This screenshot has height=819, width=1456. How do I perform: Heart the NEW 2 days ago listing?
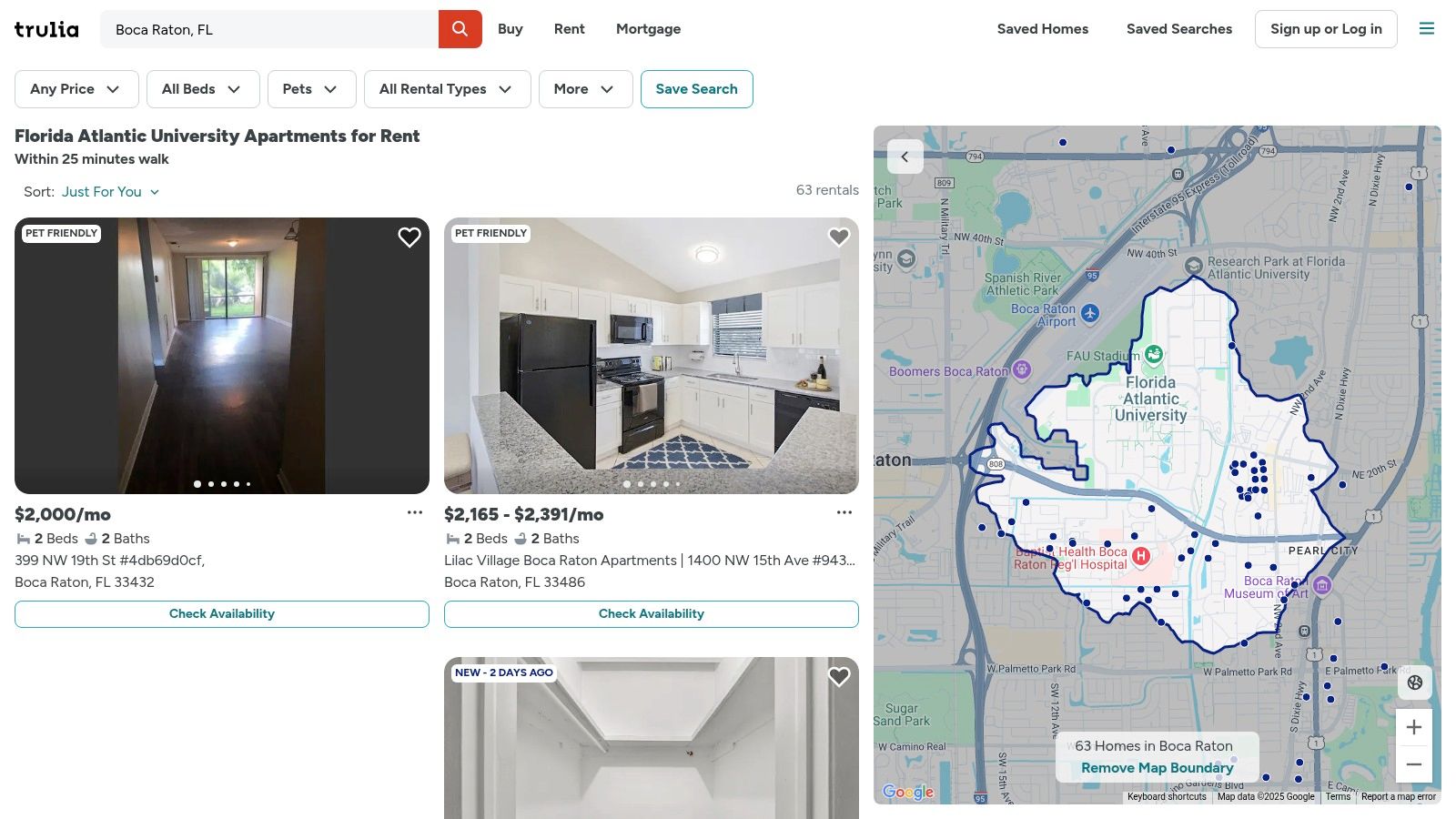click(839, 677)
